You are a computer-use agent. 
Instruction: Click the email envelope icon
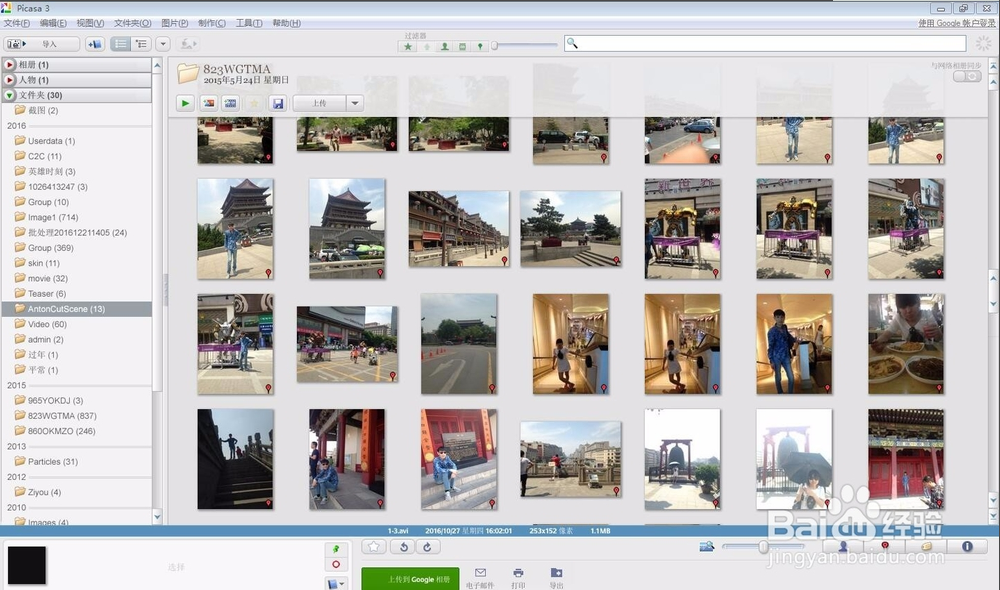480,573
